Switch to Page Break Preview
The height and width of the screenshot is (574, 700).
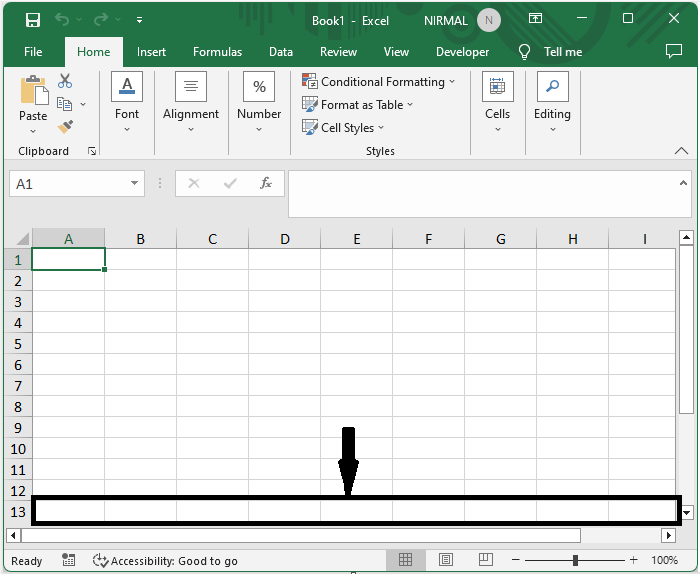coord(485,559)
